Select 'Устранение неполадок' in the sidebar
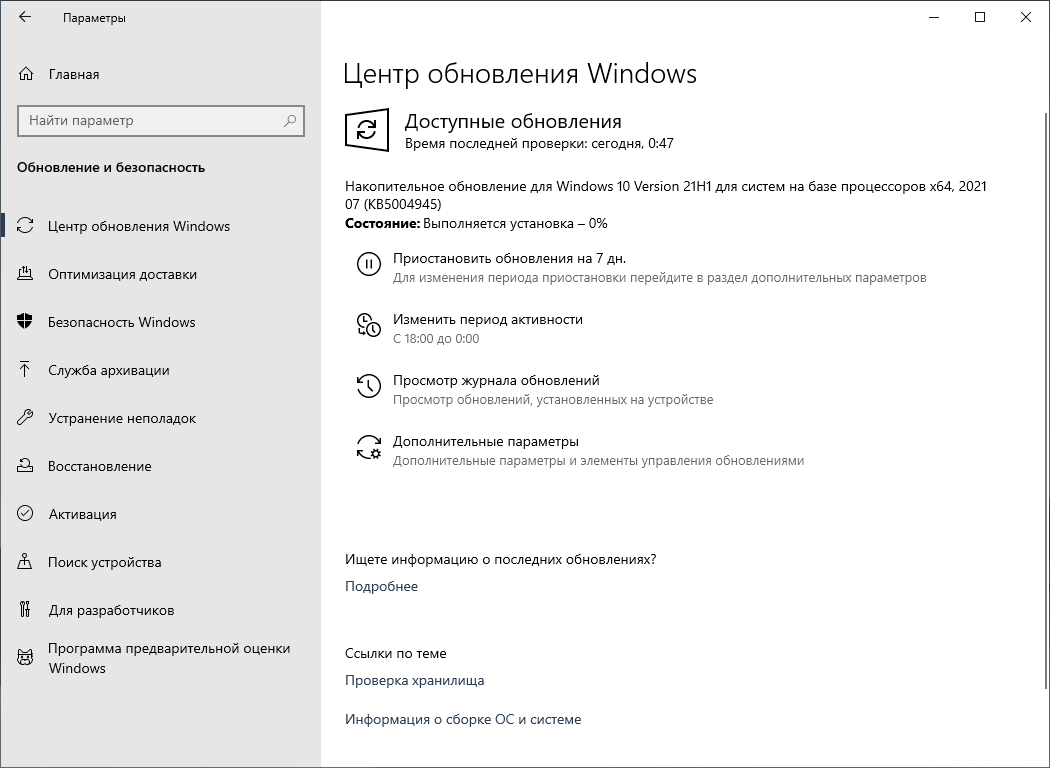 pos(120,418)
